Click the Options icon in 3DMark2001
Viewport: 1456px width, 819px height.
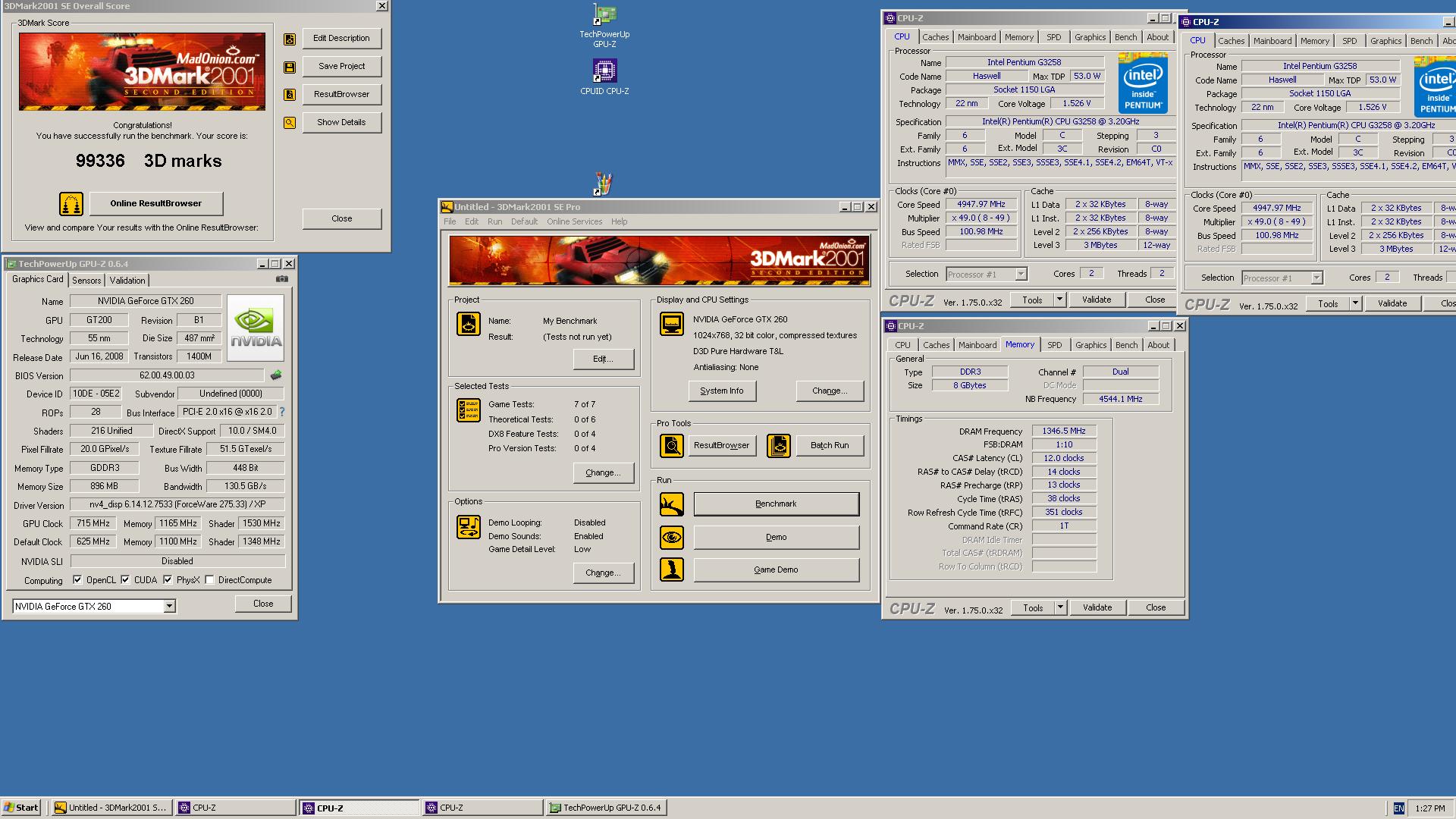(469, 527)
